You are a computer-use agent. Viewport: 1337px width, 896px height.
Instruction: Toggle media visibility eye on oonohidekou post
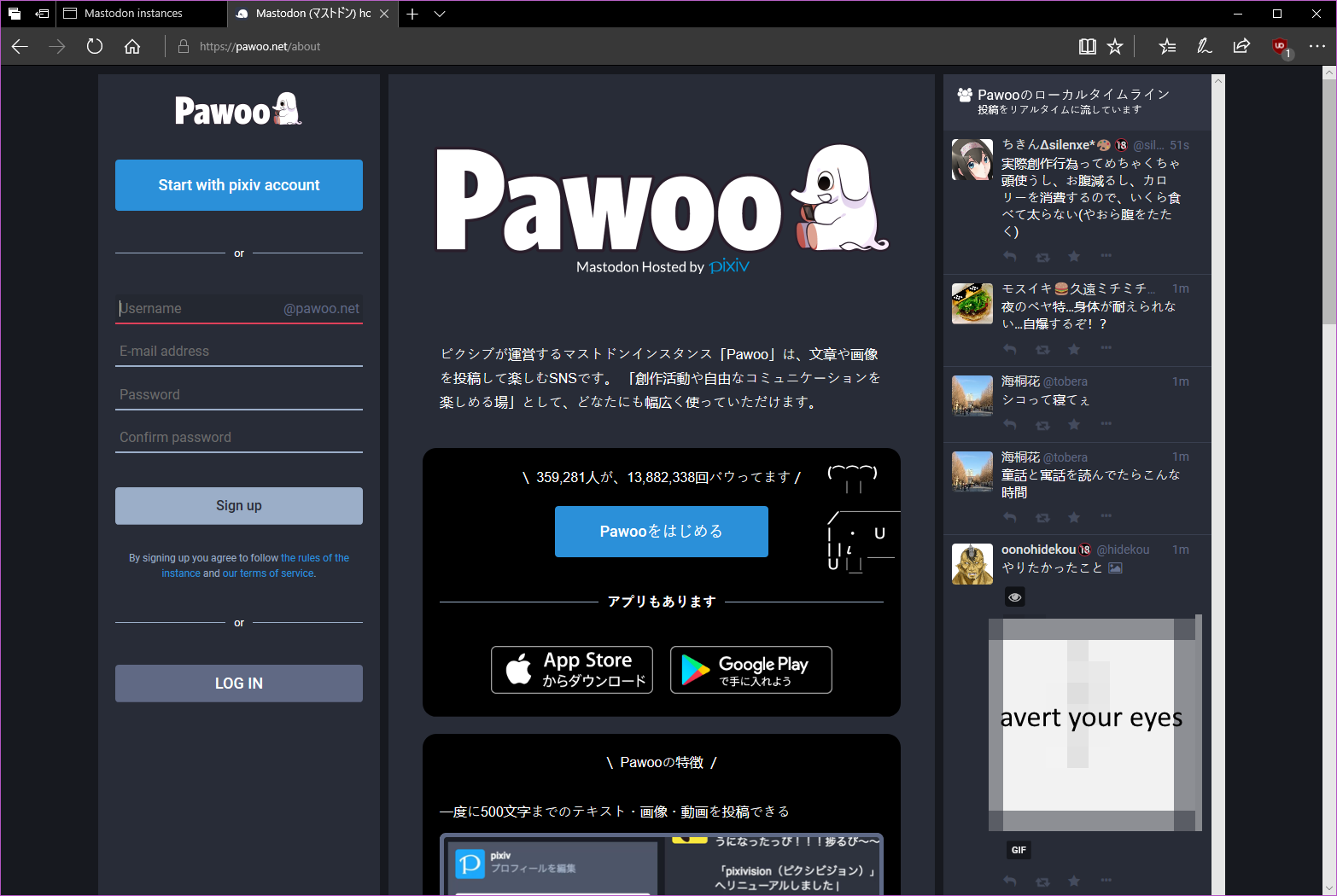[1015, 597]
